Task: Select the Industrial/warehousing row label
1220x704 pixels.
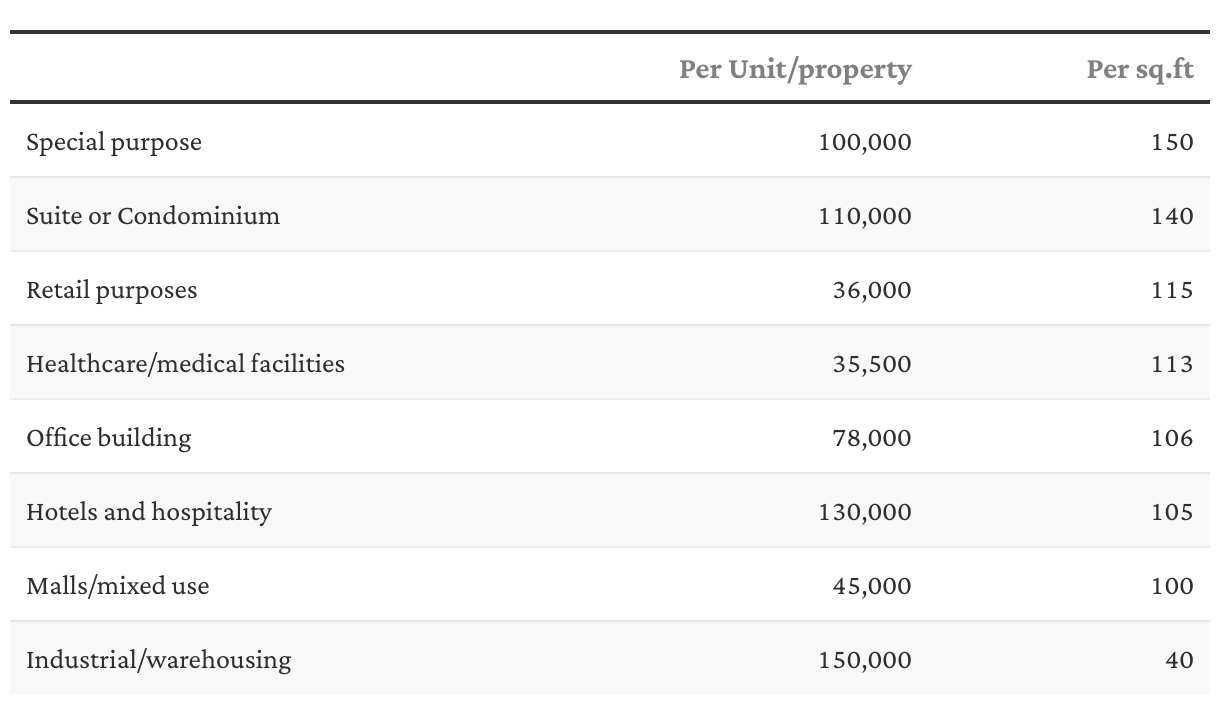Action: coord(159,660)
